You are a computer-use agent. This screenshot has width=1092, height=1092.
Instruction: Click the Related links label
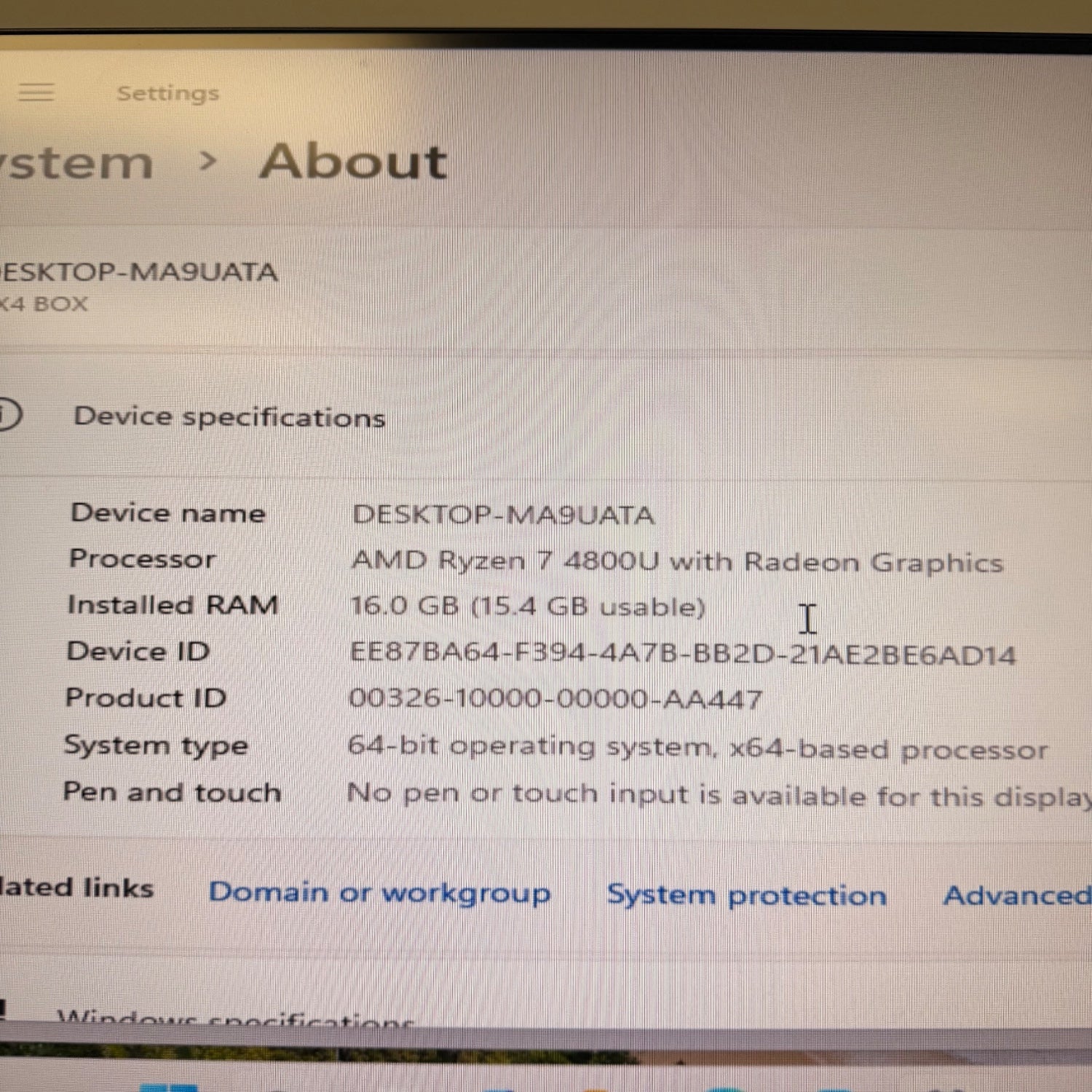76,888
